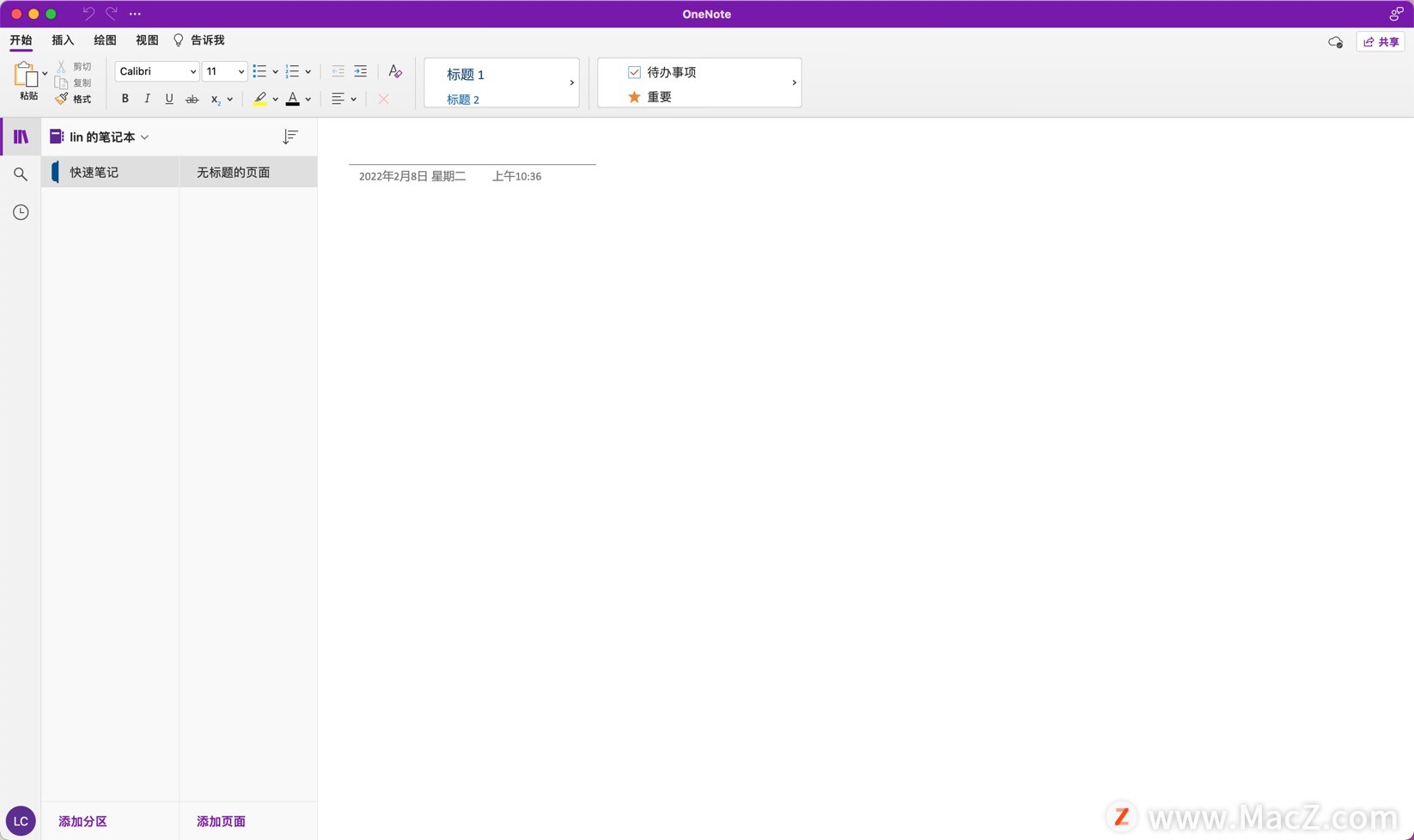Click the 共享 share button
Screen dimensions: 1414x840
1380,42
